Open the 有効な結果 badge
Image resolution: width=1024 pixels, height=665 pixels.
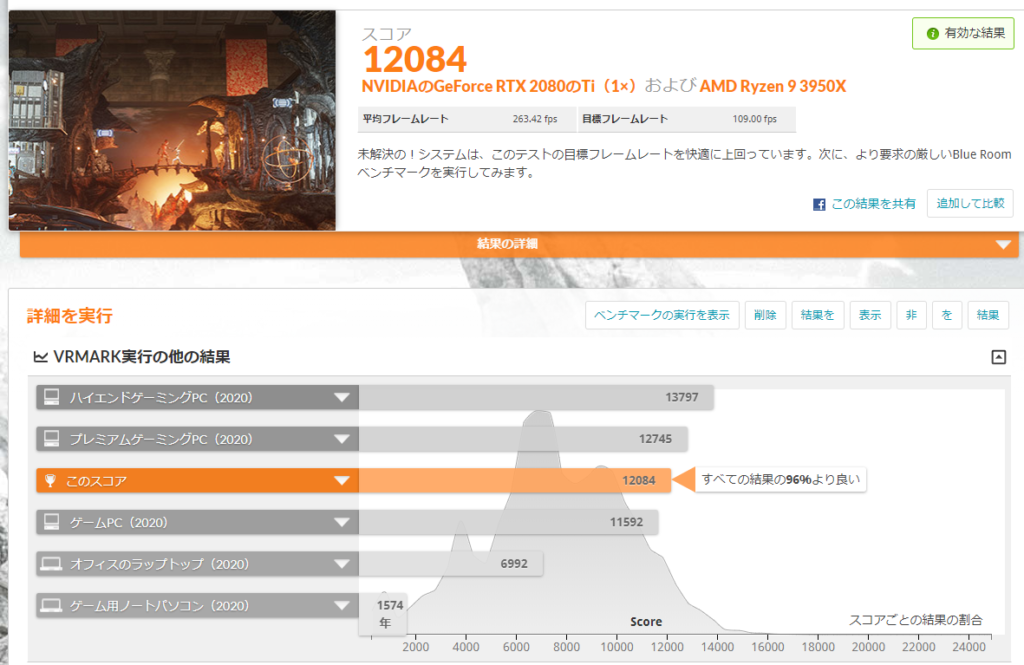pos(963,33)
